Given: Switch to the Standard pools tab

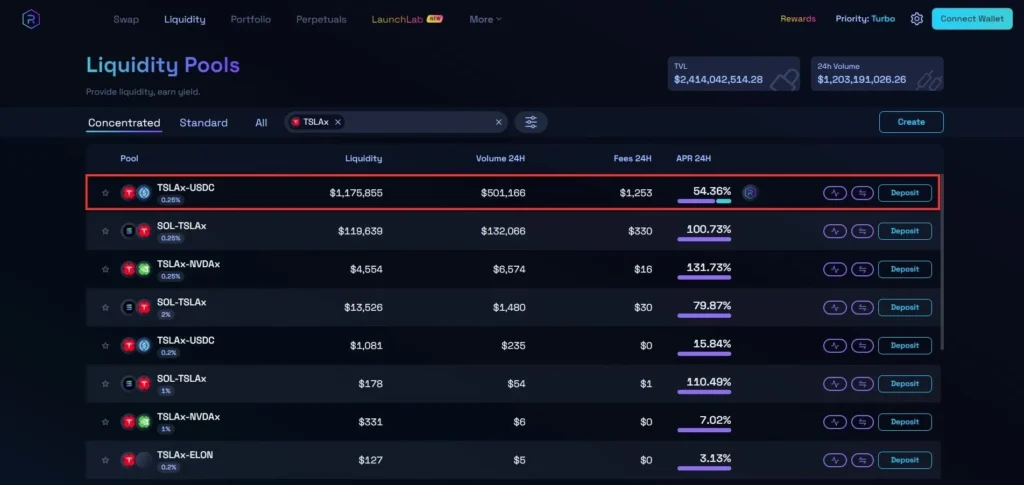Looking at the screenshot, I should click(x=204, y=123).
